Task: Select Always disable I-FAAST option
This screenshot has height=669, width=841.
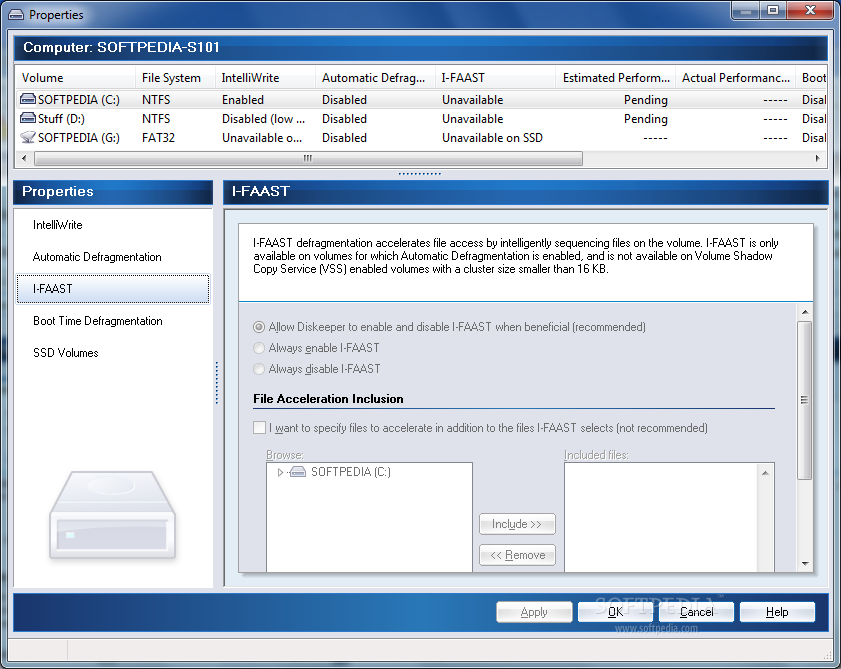Action: (x=259, y=369)
